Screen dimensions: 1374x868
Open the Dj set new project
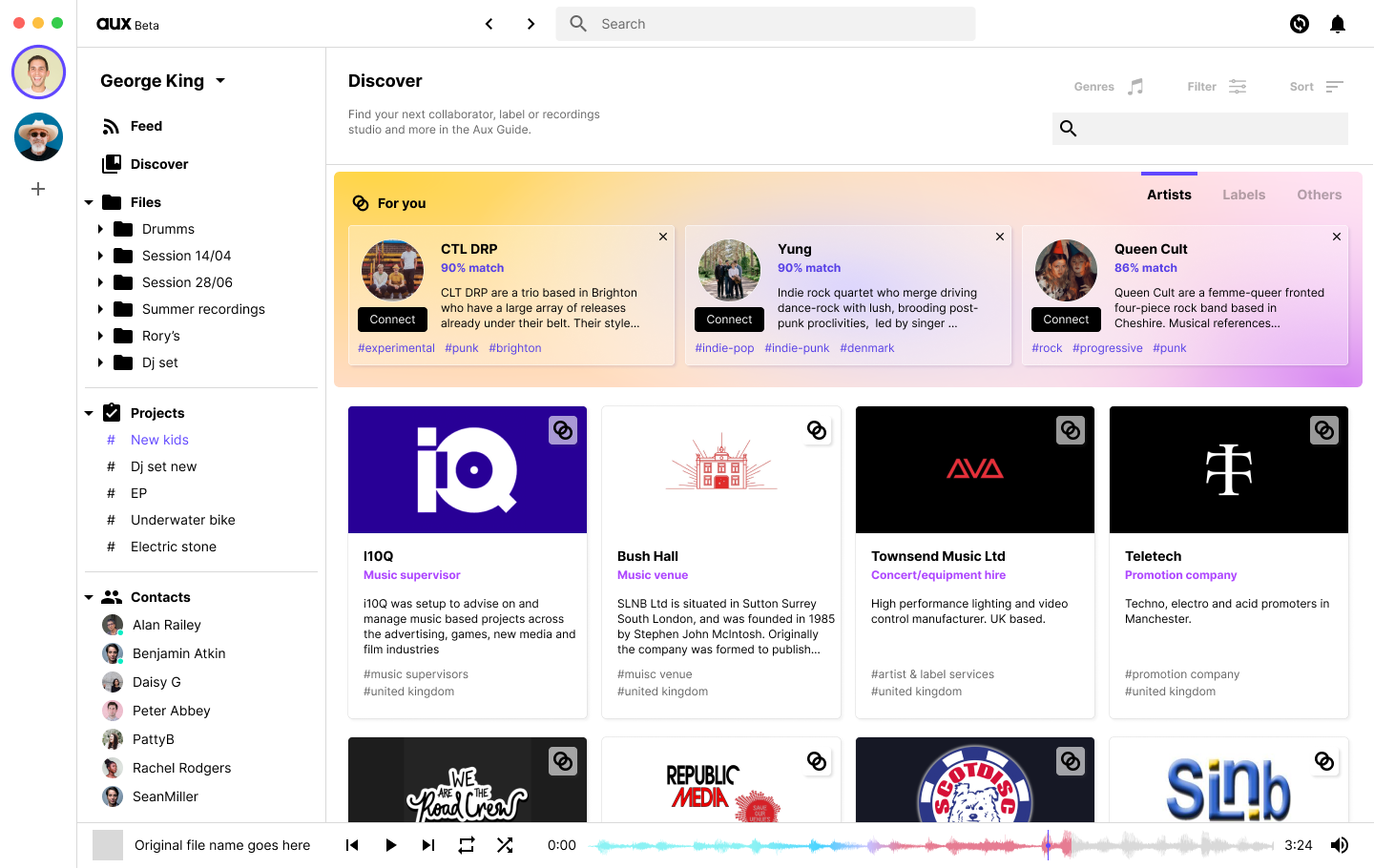pos(163,466)
